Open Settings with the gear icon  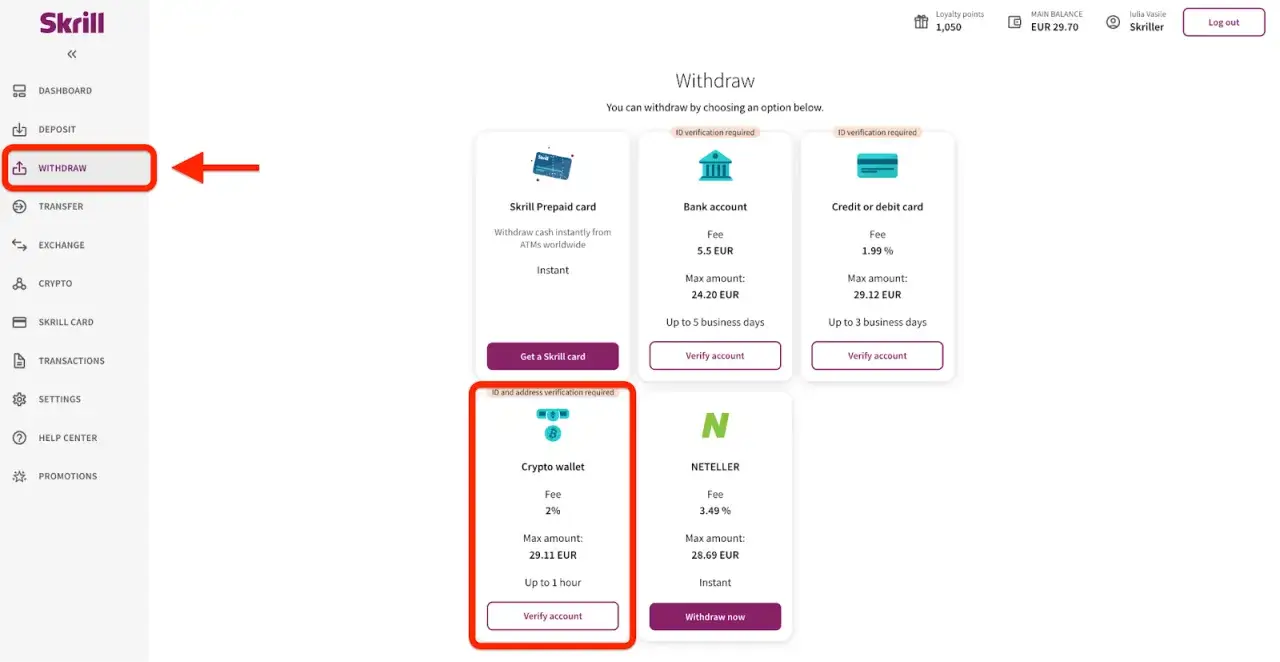(x=21, y=399)
